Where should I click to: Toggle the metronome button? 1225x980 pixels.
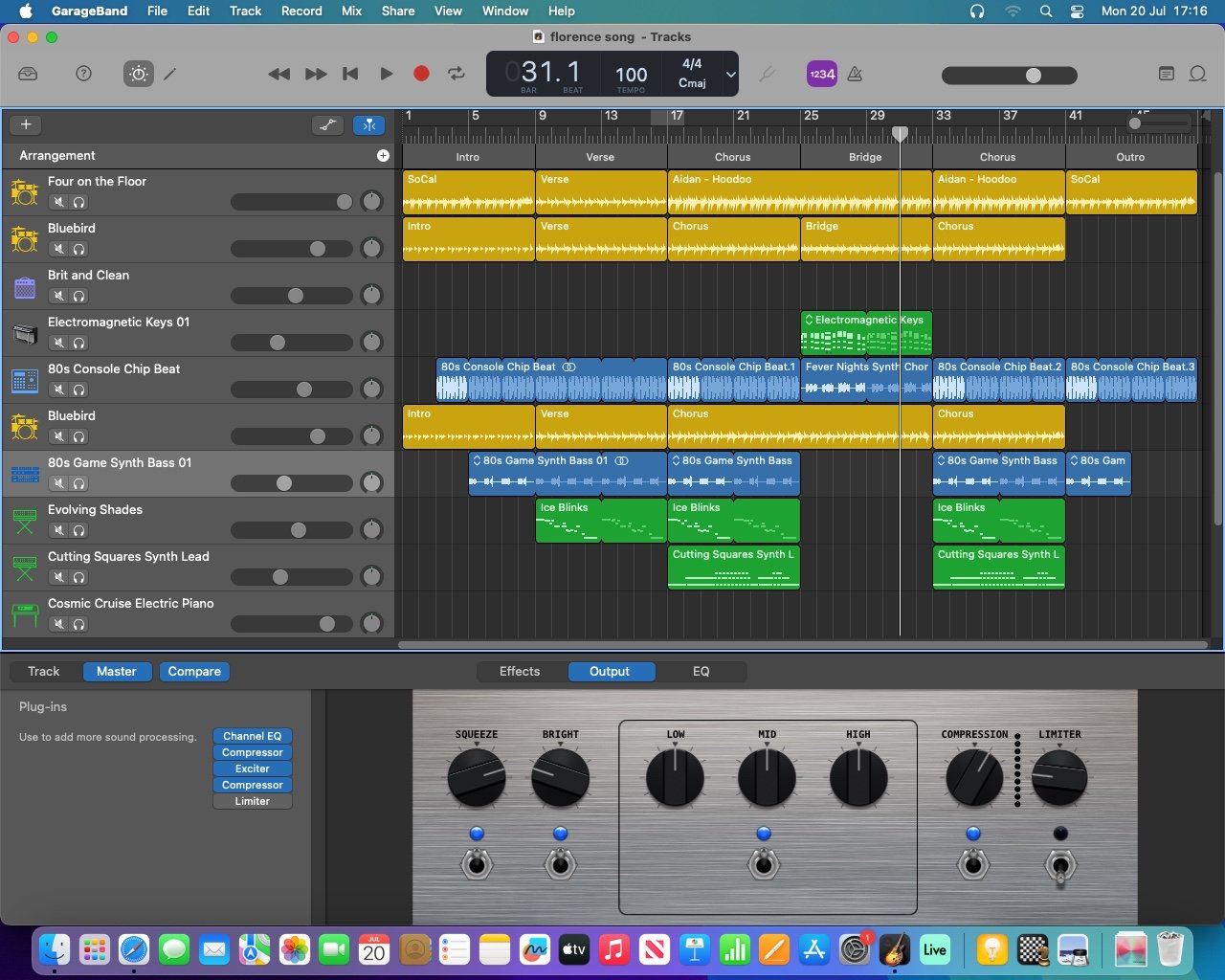[x=856, y=74]
